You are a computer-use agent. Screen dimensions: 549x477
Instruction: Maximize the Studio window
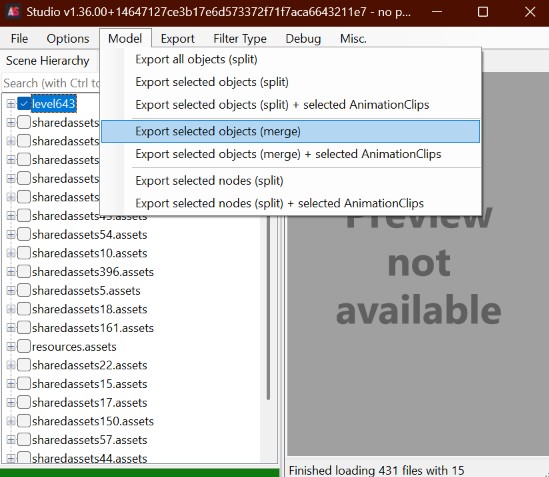point(483,12)
